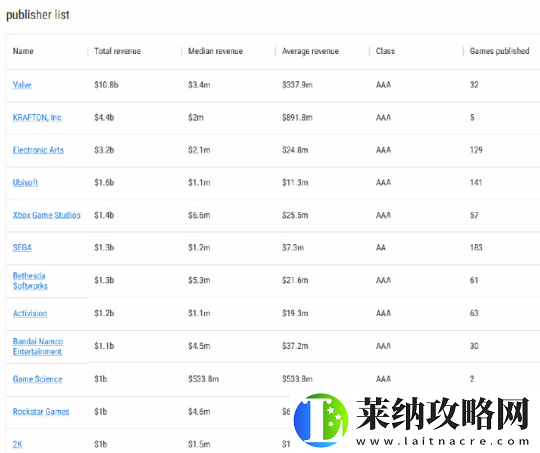The height and width of the screenshot is (453, 540).
Task: Select Ubisoft's total revenue $1.6b
Action: (x=104, y=183)
